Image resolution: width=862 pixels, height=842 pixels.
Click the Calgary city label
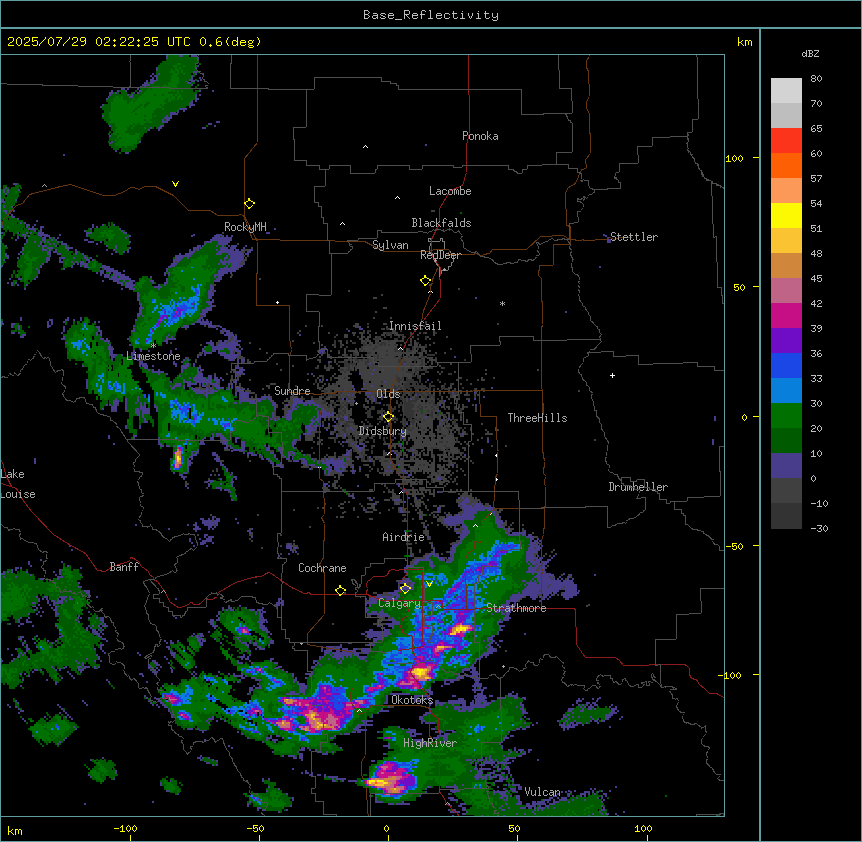click(x=399, y=603)
